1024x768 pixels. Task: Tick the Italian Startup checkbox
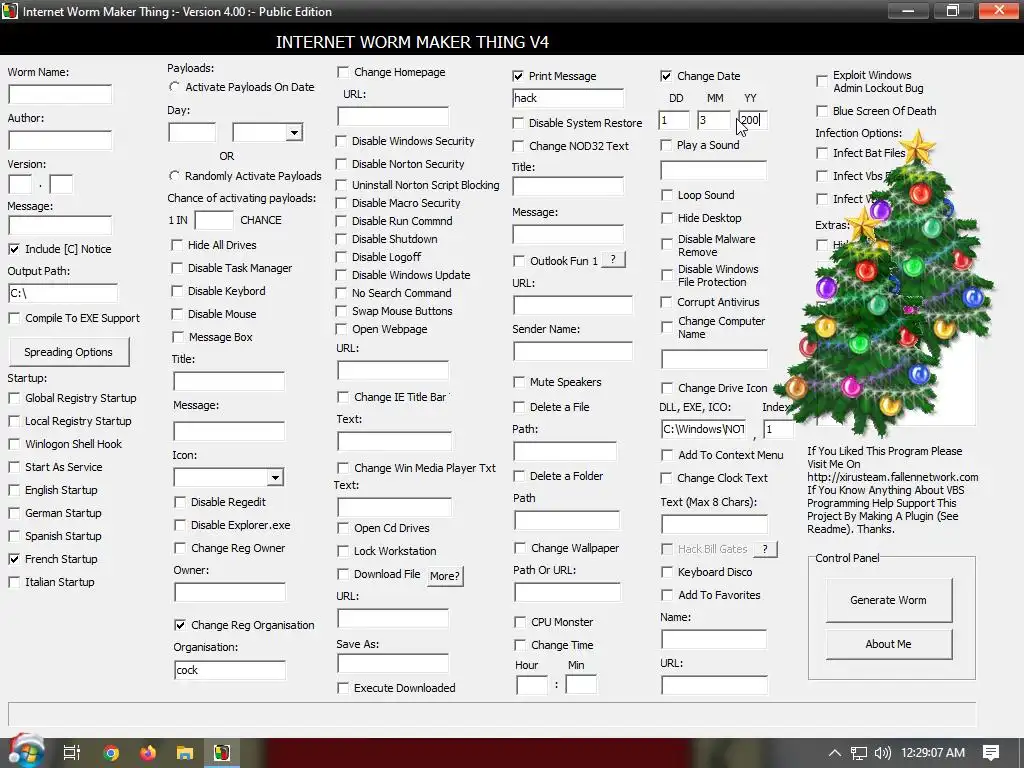tap(14, 582)
